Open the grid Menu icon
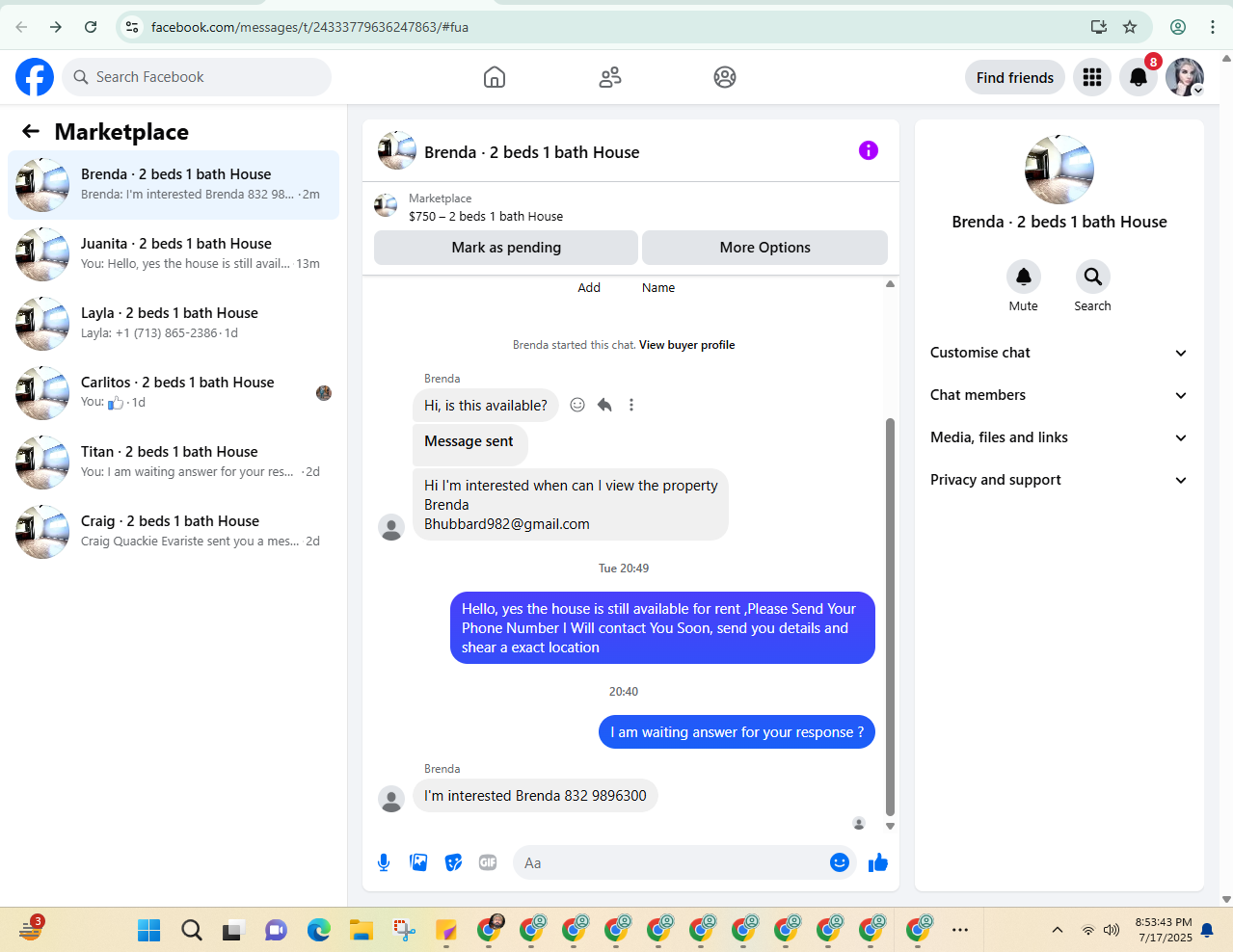The width and height of the screenshot is (1233, 952). click(x=1092, y=77)
